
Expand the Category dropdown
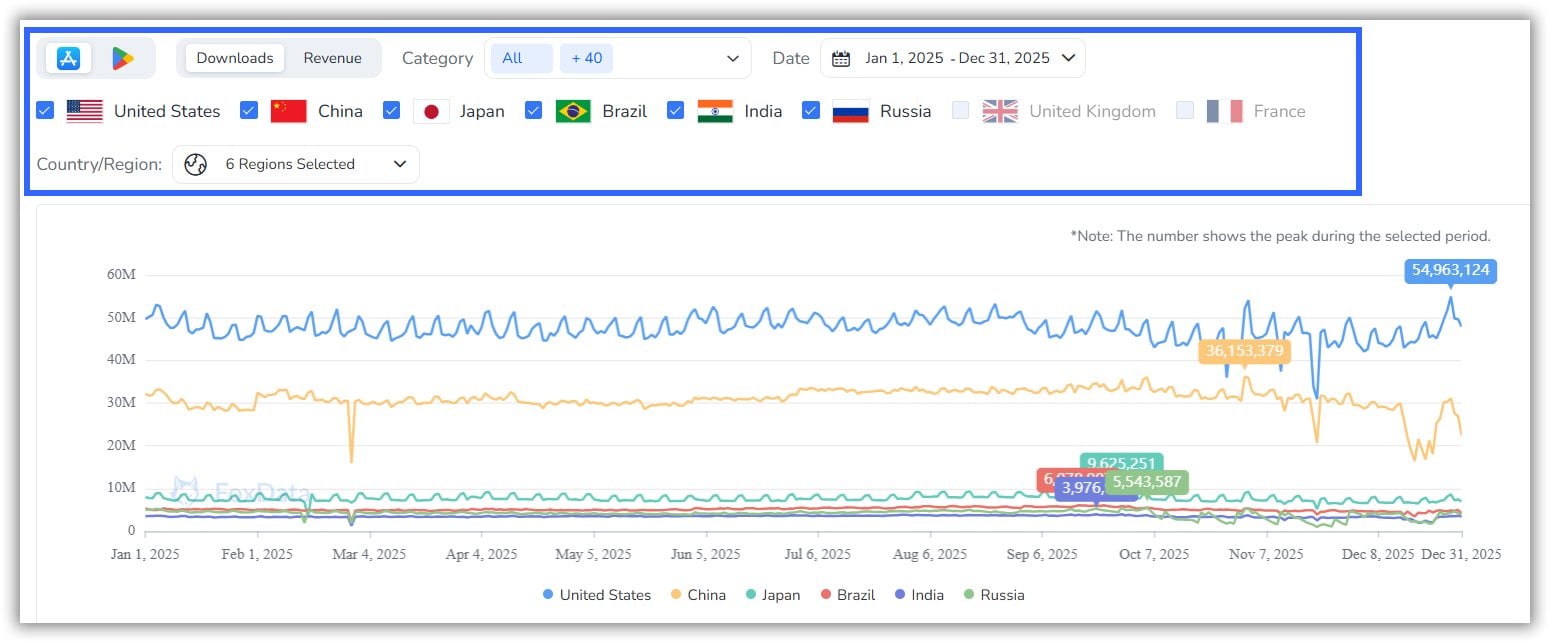(x=733, y=58)
